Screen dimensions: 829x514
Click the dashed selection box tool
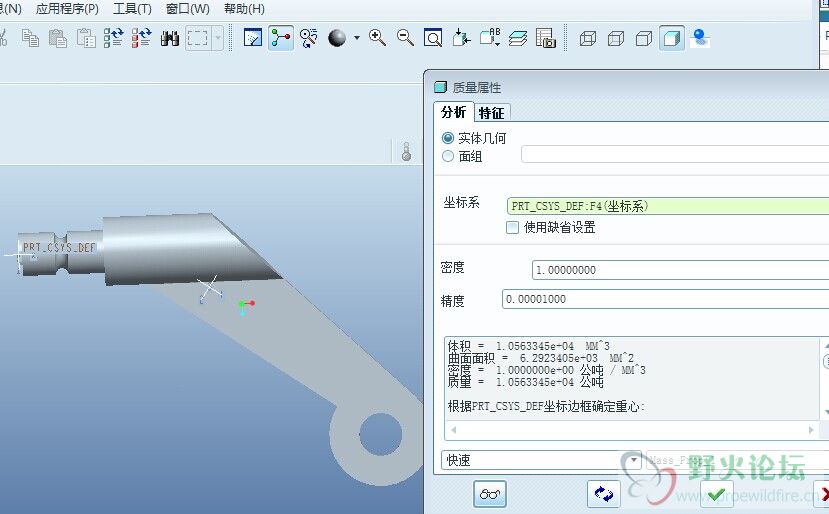click(198, 38)
